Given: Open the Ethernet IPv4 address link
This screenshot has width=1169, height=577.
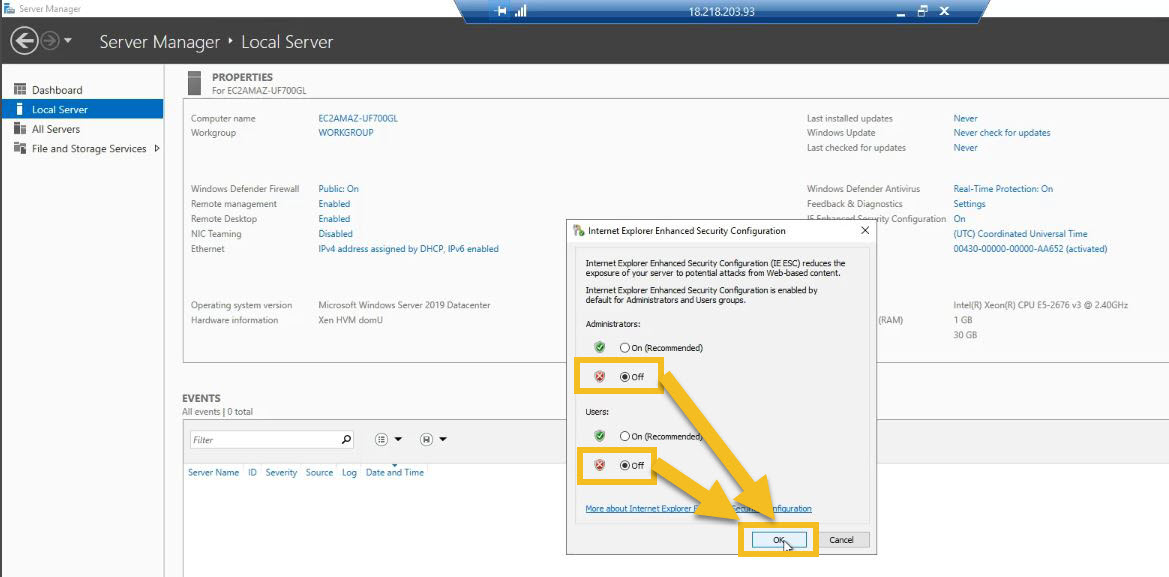Looking at the screenshot, I should click(x=409, y=249).
